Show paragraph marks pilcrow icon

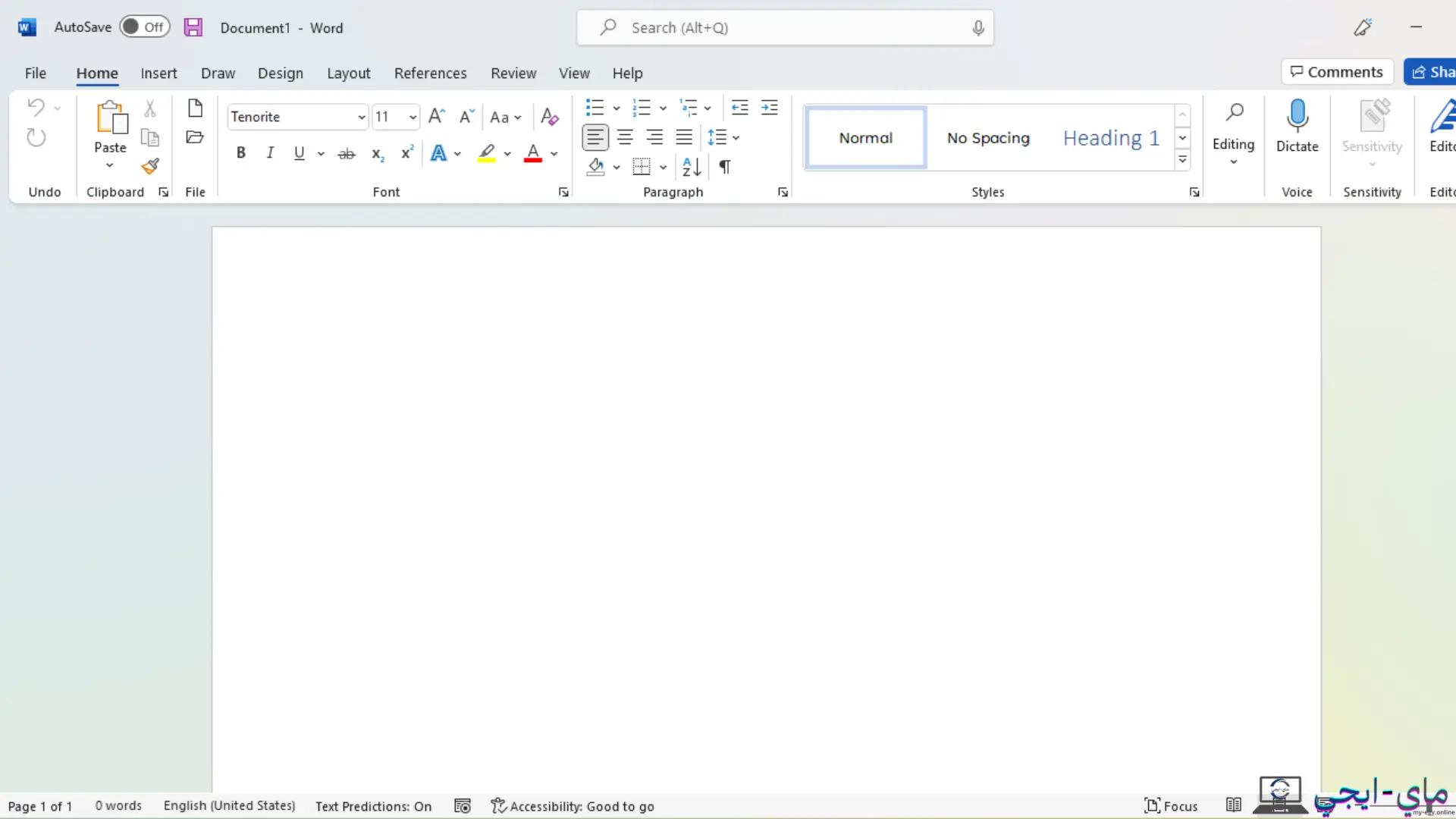click(725, 167)
